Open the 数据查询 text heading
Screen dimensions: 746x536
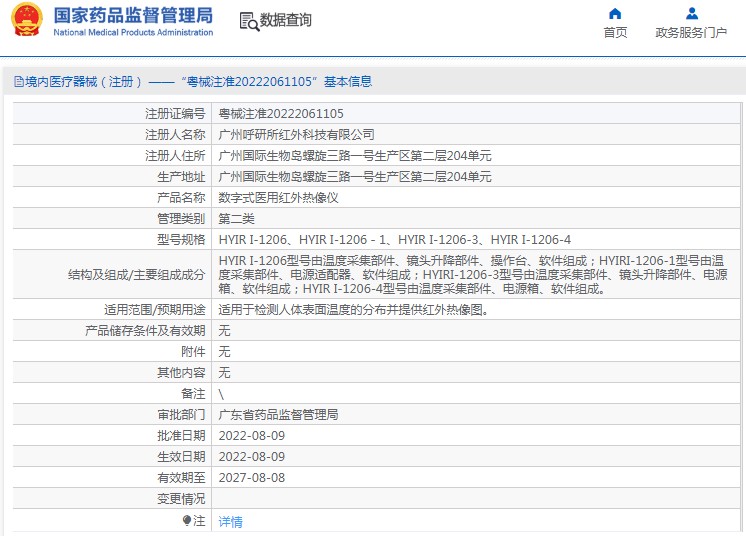click(x=286, y=21)
